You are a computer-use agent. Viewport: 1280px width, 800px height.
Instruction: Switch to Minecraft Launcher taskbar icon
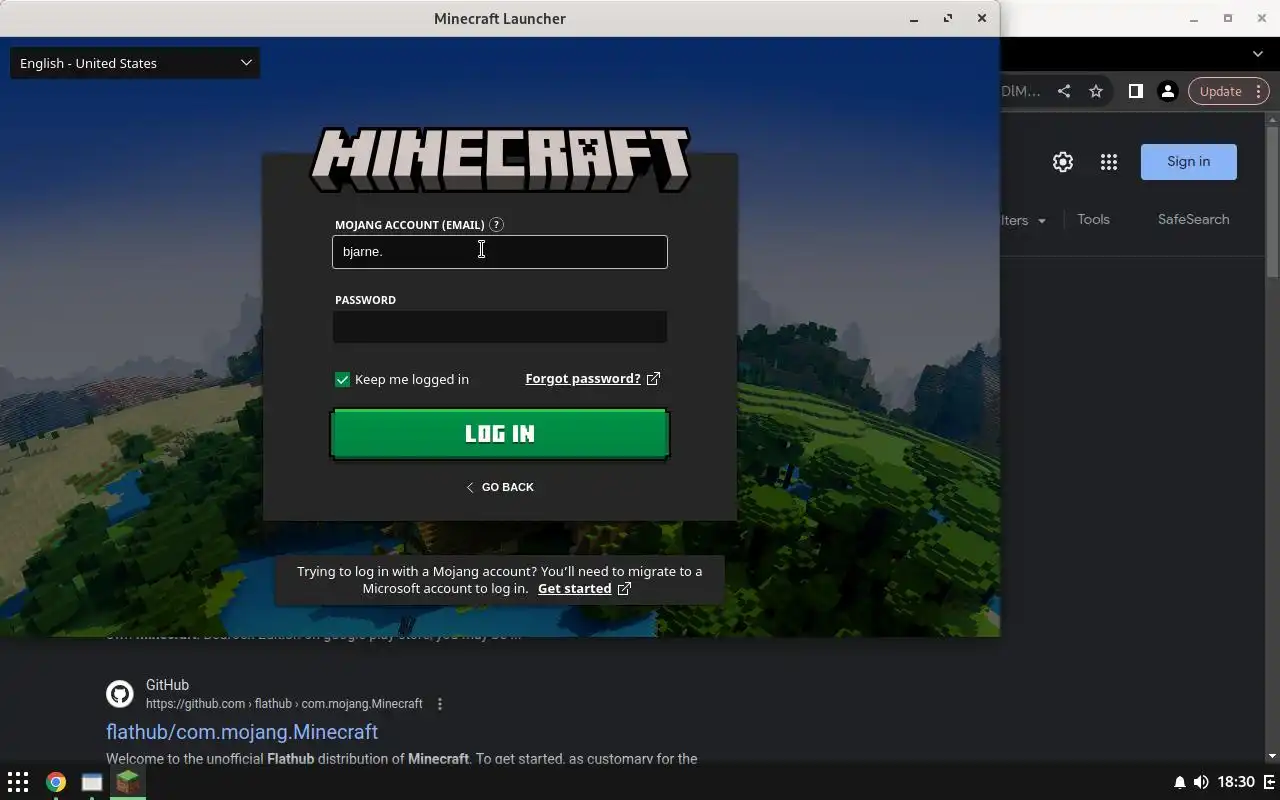pos(128,782)
